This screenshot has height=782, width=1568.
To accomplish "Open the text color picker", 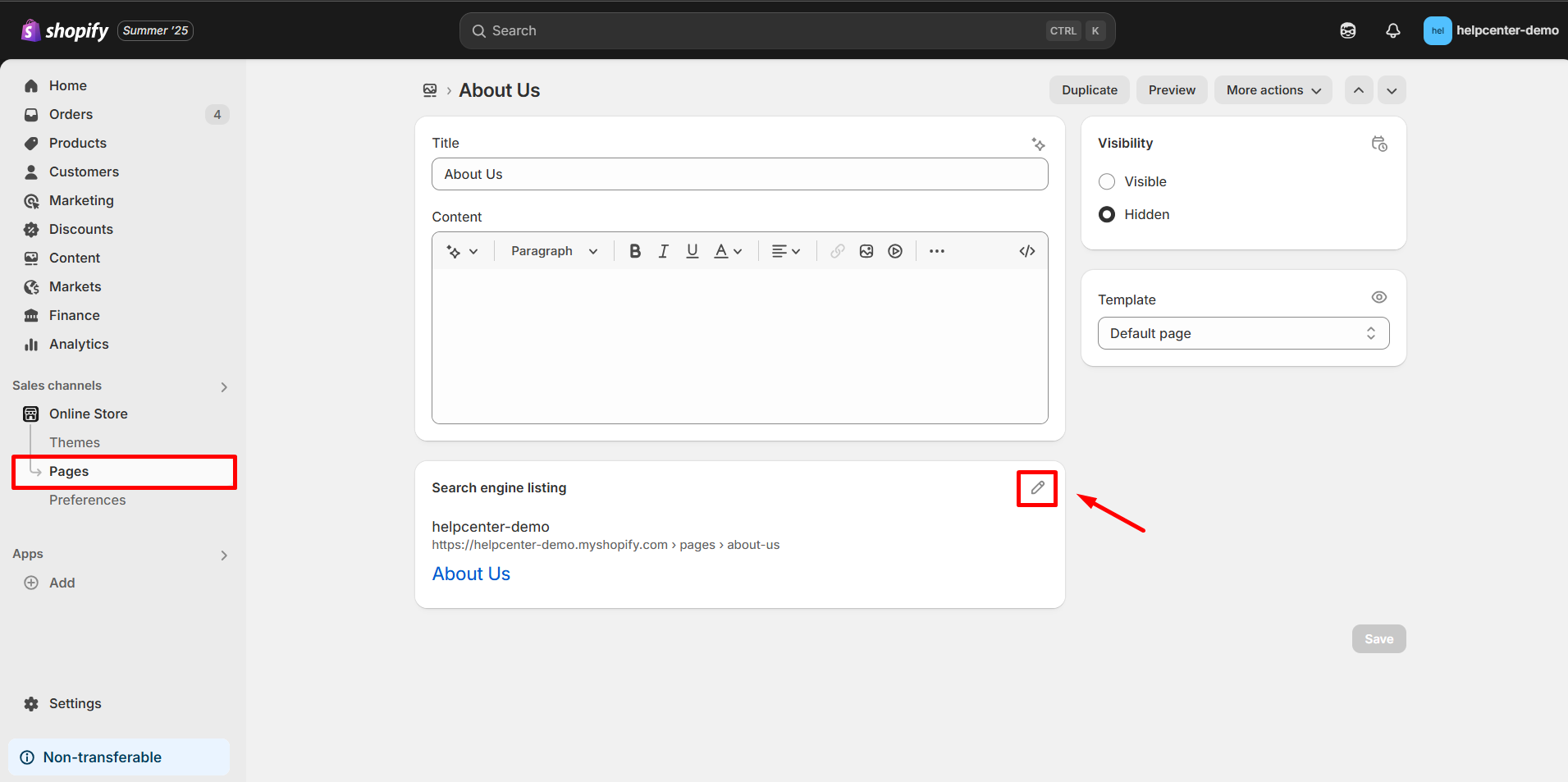I will pos(727,251).
